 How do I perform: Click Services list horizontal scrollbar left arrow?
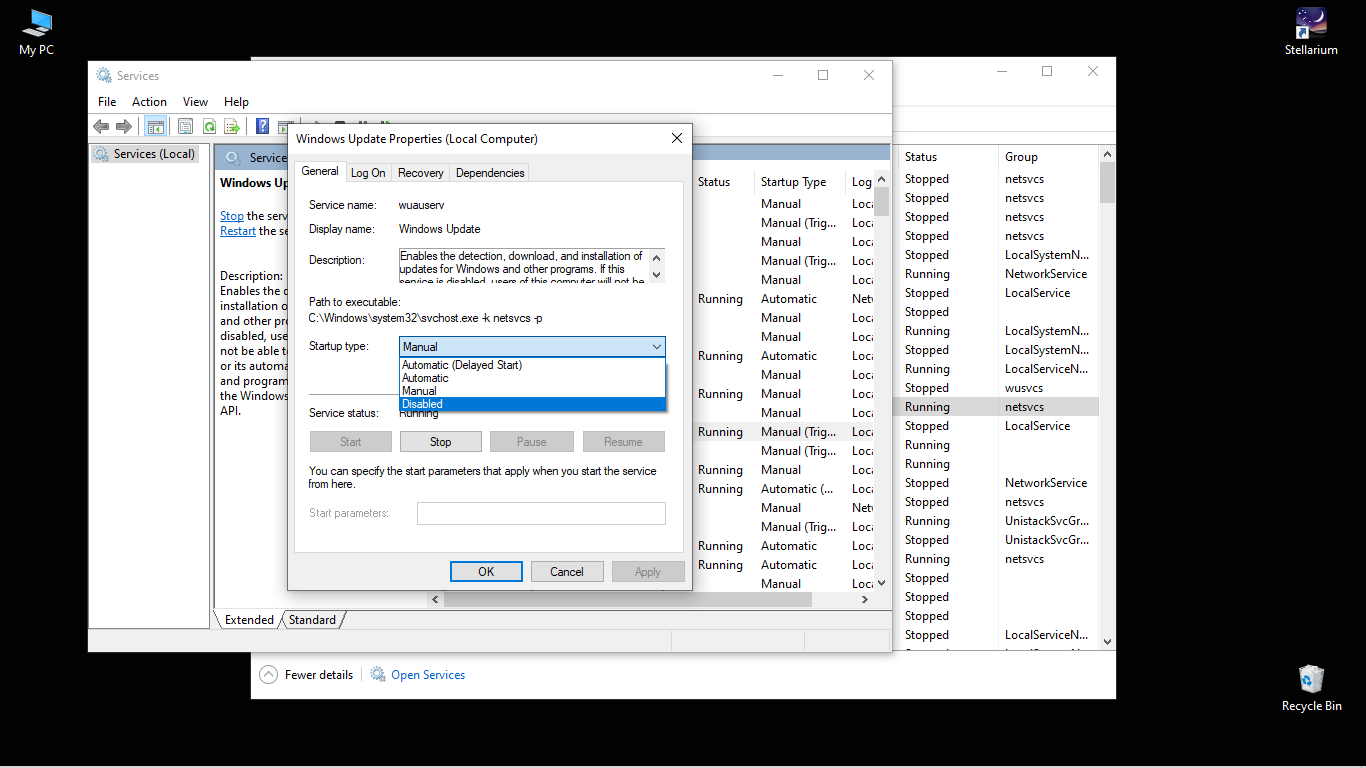click(436, 600)
